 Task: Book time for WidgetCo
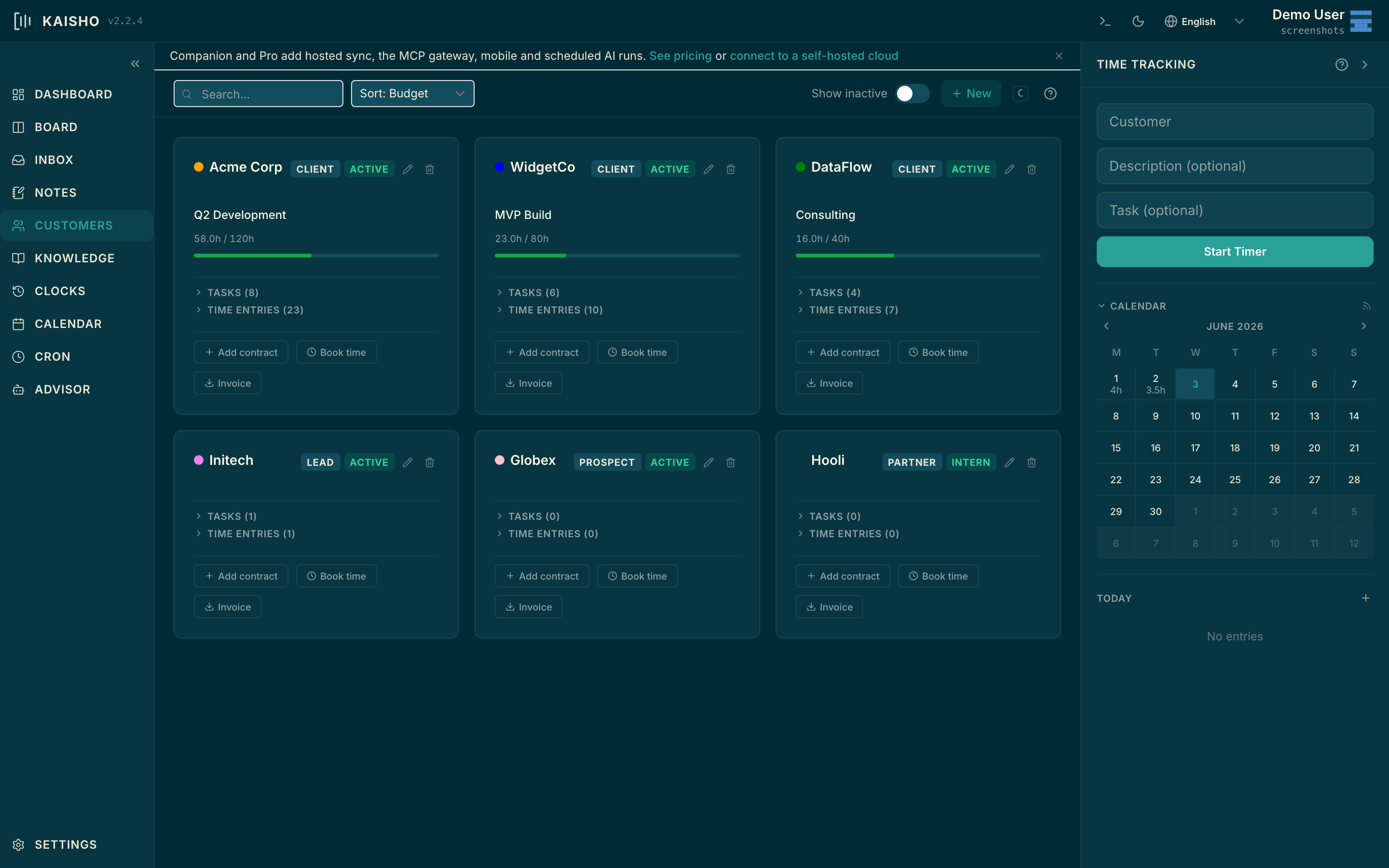pyautogui.click(x=637, y=352)
